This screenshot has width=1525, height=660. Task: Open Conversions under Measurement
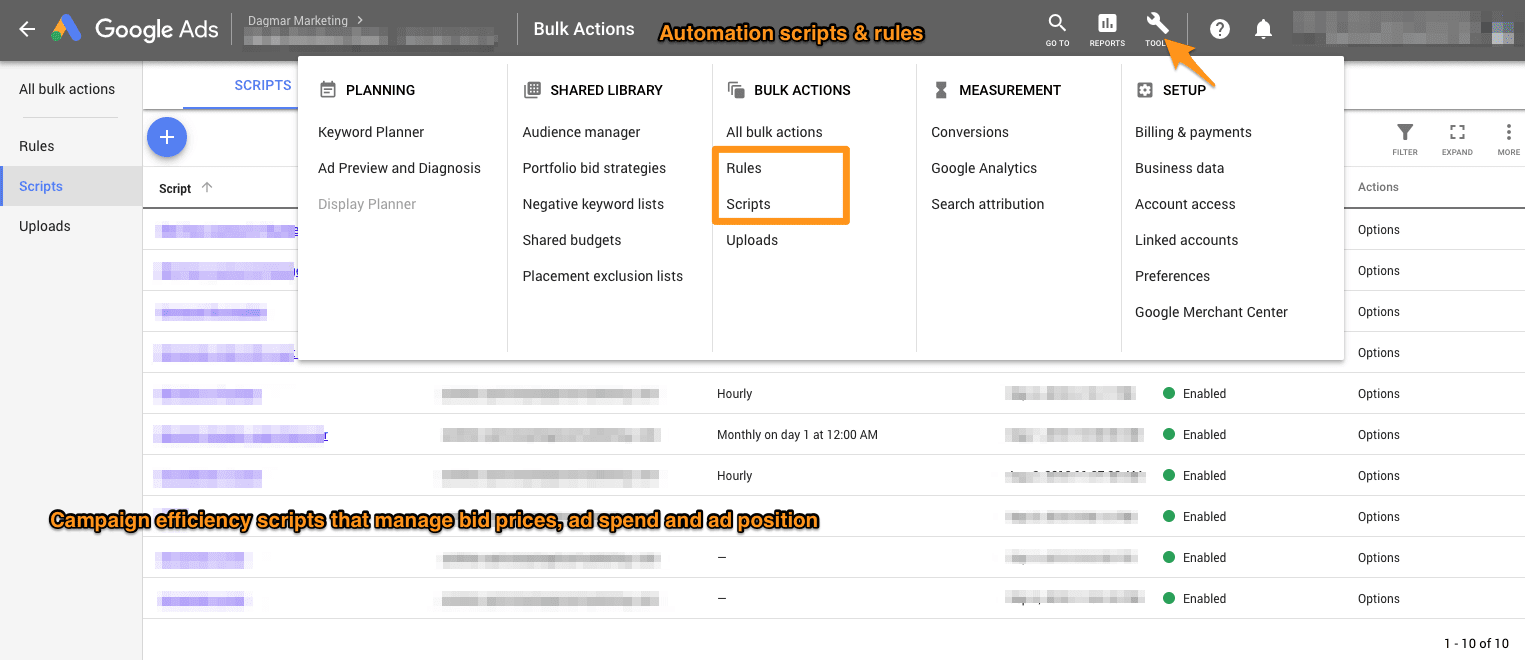click(970, 132)
